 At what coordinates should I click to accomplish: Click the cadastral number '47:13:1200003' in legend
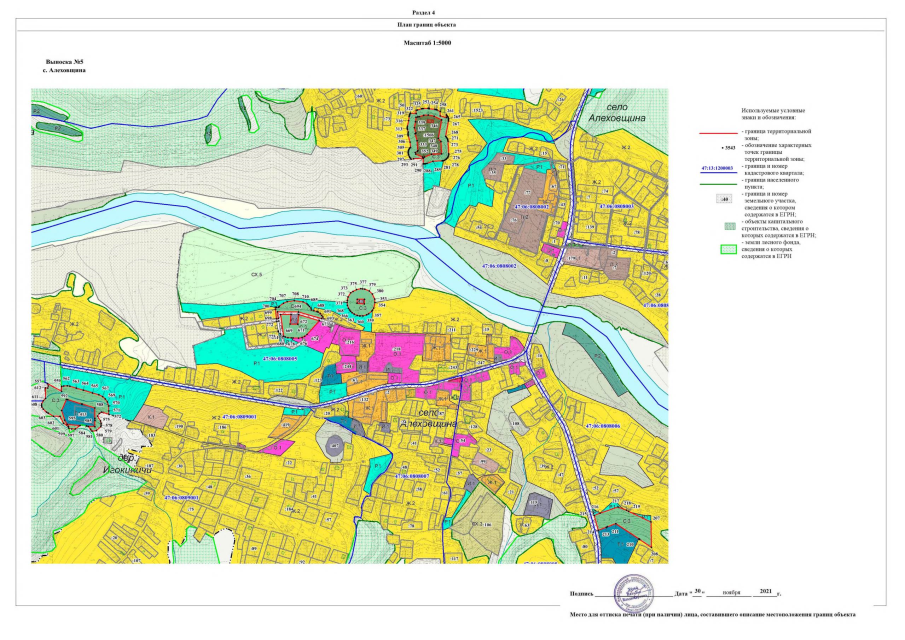point(720,170)
